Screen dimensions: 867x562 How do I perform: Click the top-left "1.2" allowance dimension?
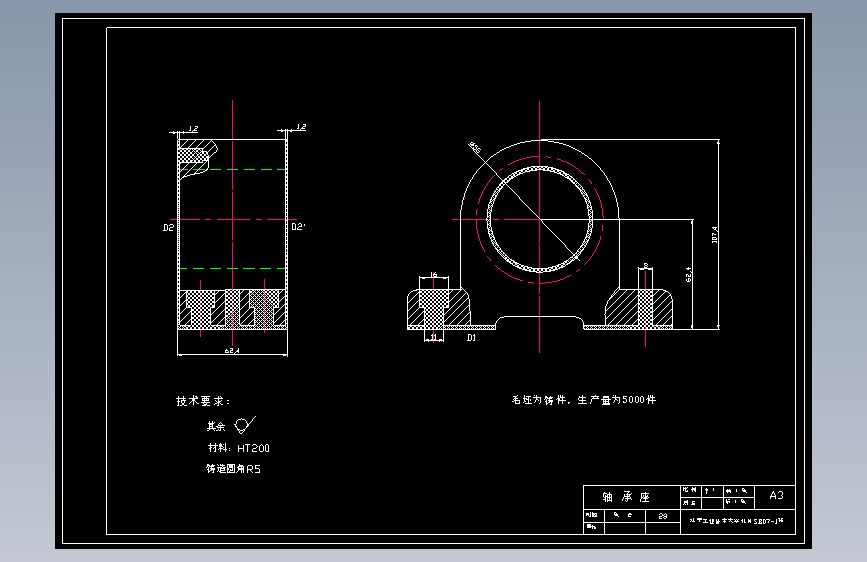point(192,129)
